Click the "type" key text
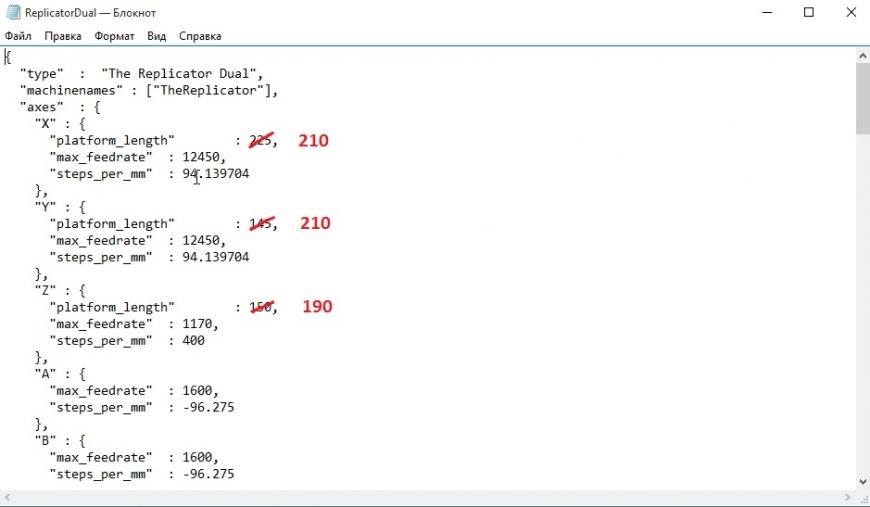 pos(42,74)
